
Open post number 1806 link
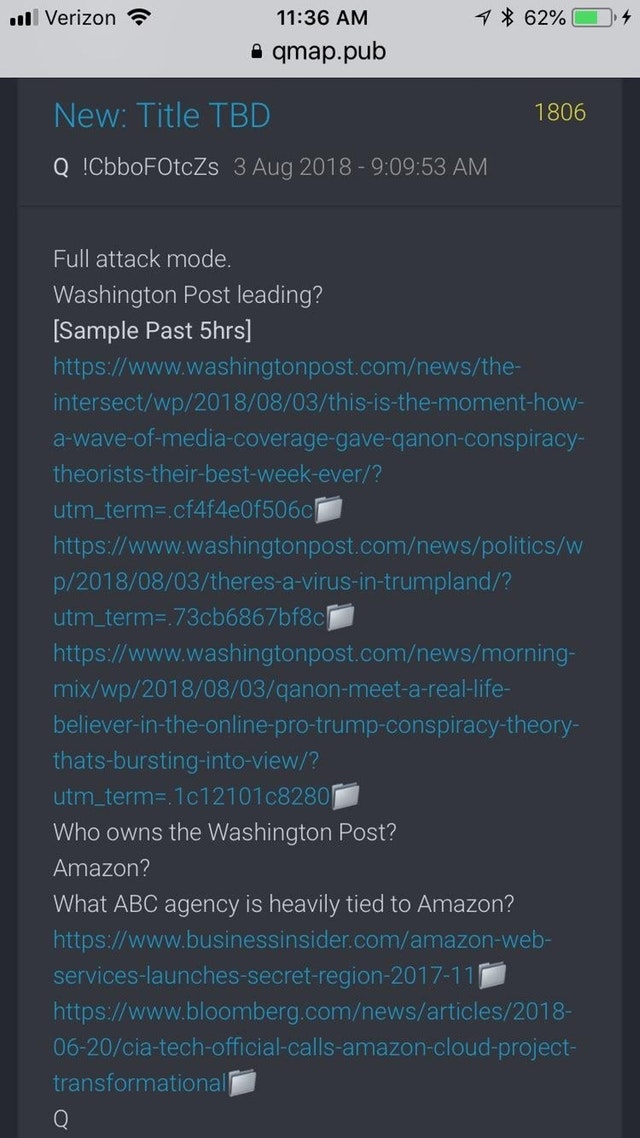tap(559, 112)
